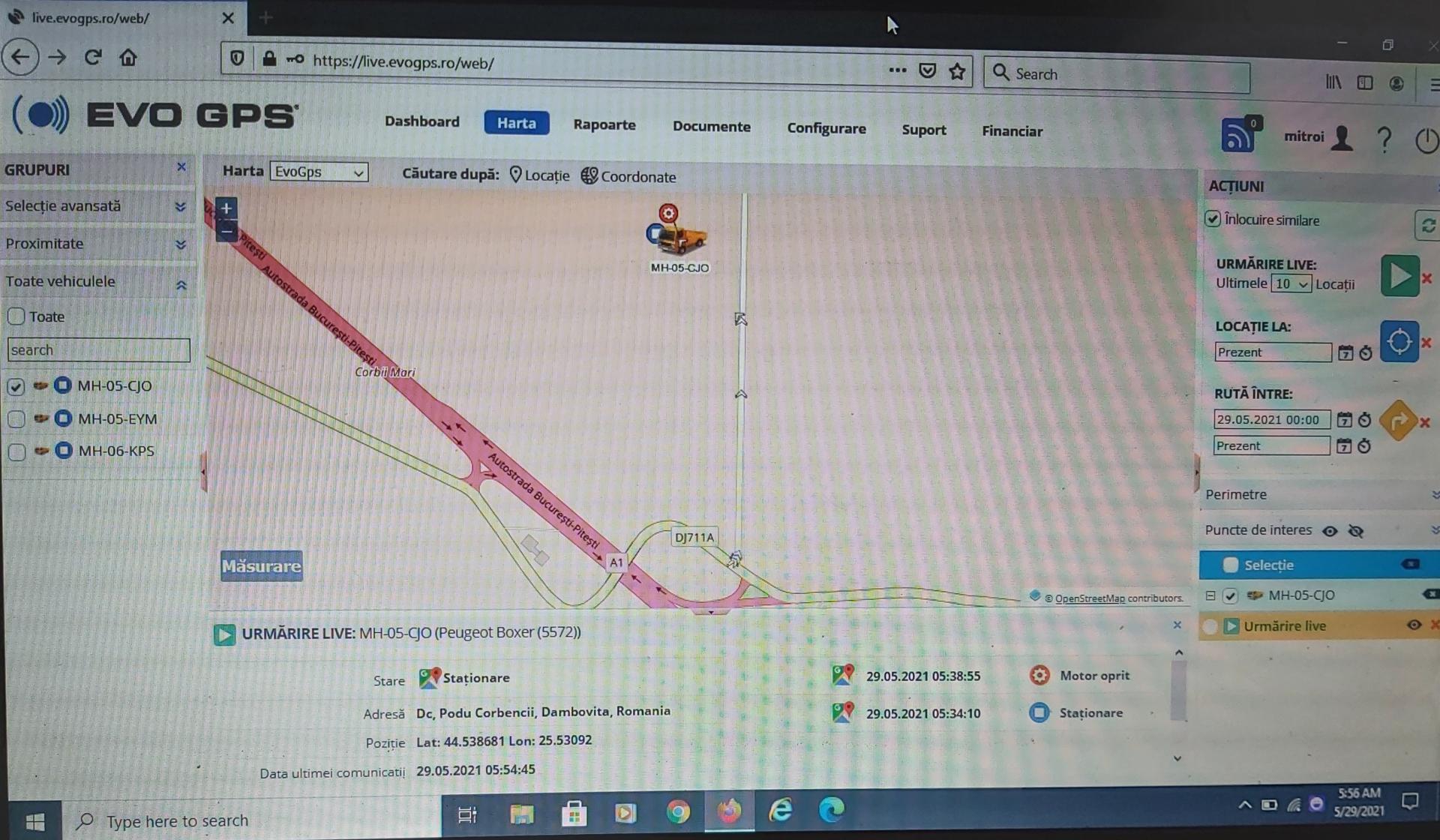
Task: Start live tracking with green play button
Action: tap(1399, 276)
